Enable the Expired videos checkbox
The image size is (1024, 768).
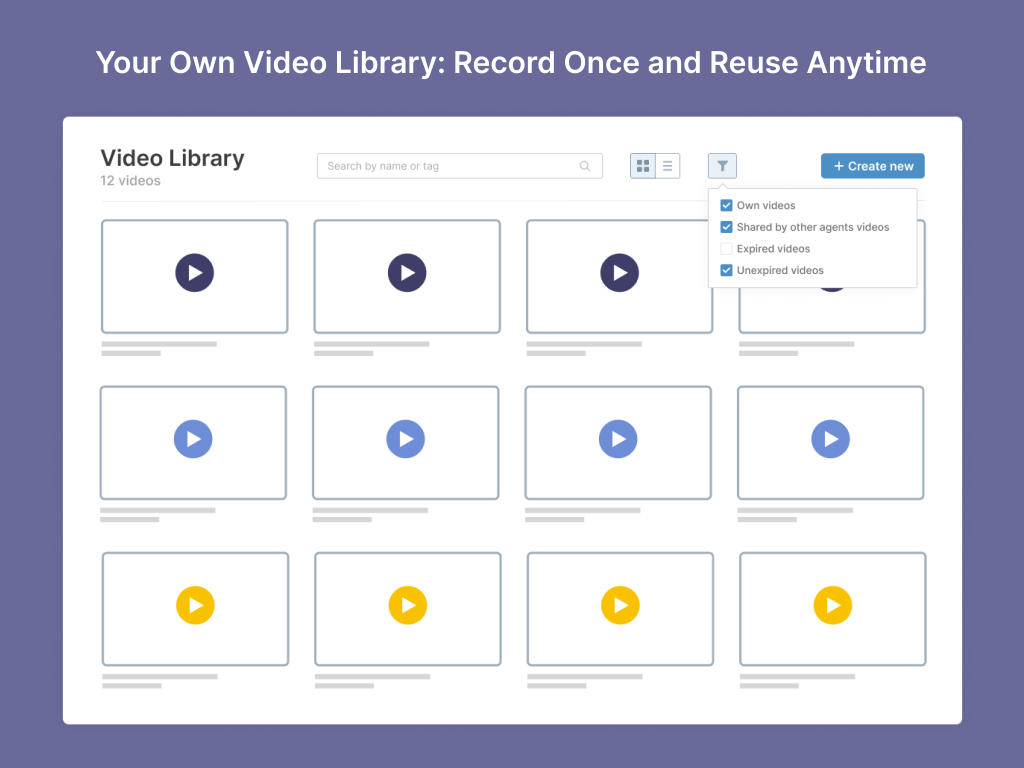[727, 249]
